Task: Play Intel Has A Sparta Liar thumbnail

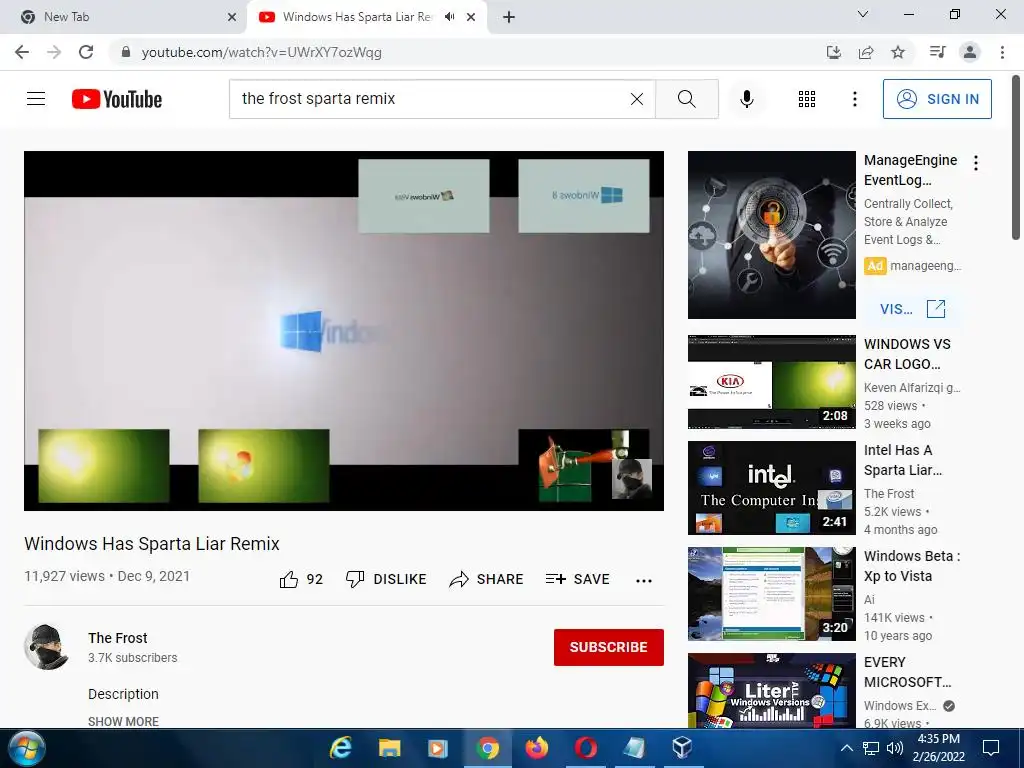Action: pos(771,488)
